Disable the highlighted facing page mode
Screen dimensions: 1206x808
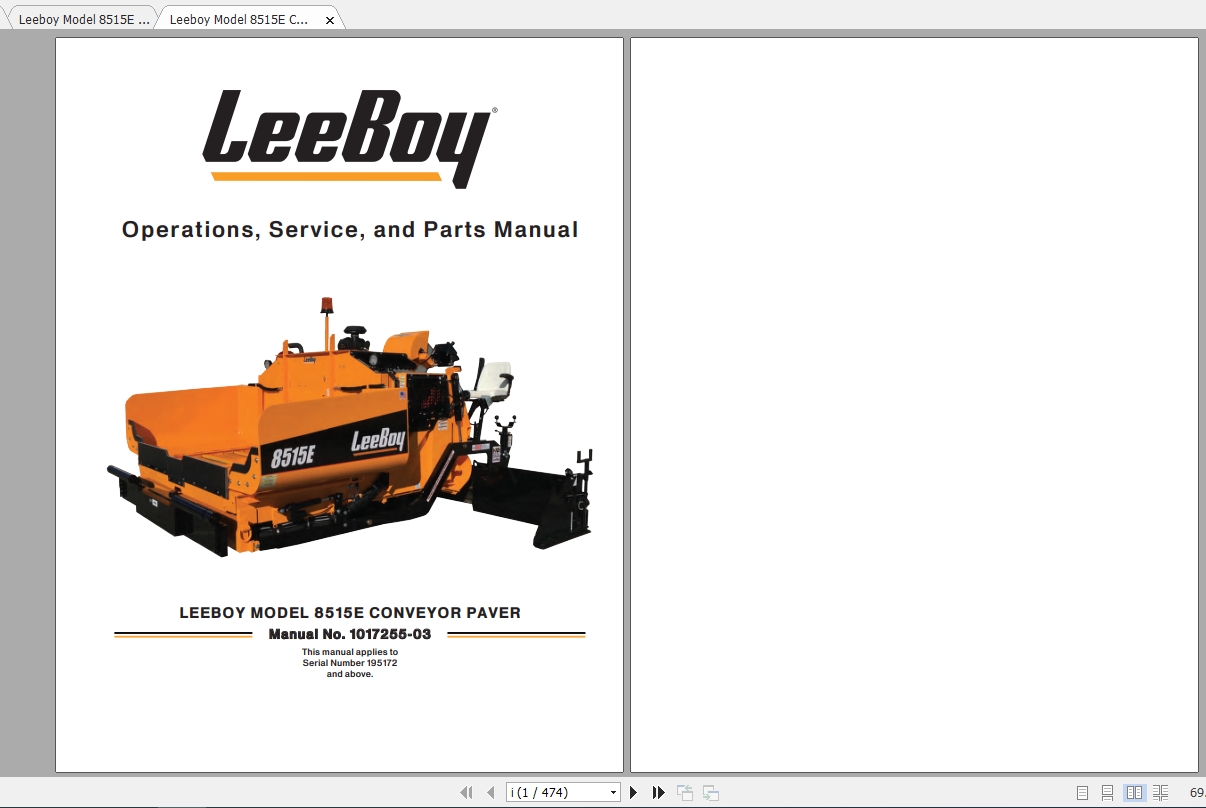click(x=1133, y=790)
